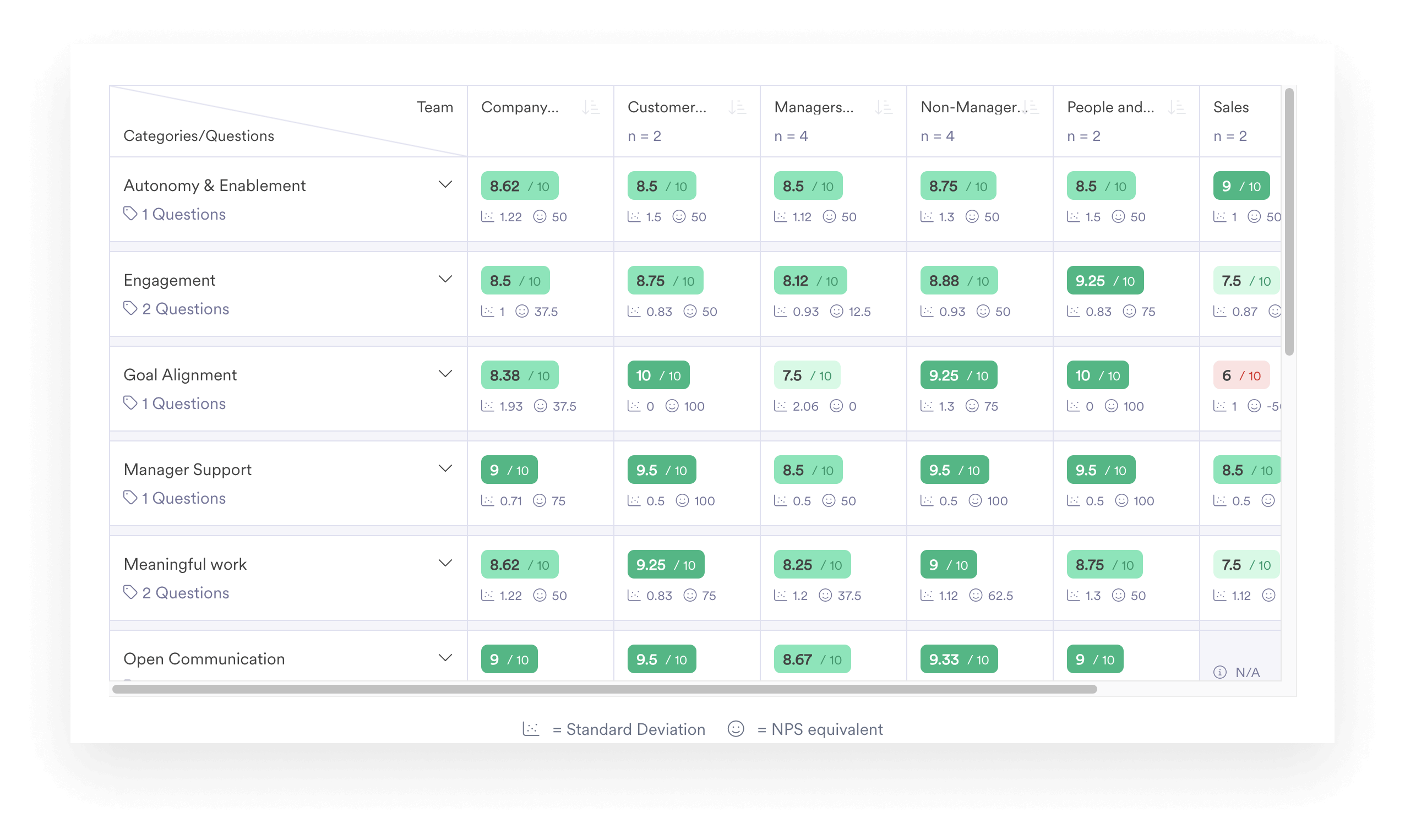
Task: Sort by the Company column icon
Action: [x=590, y=107]
